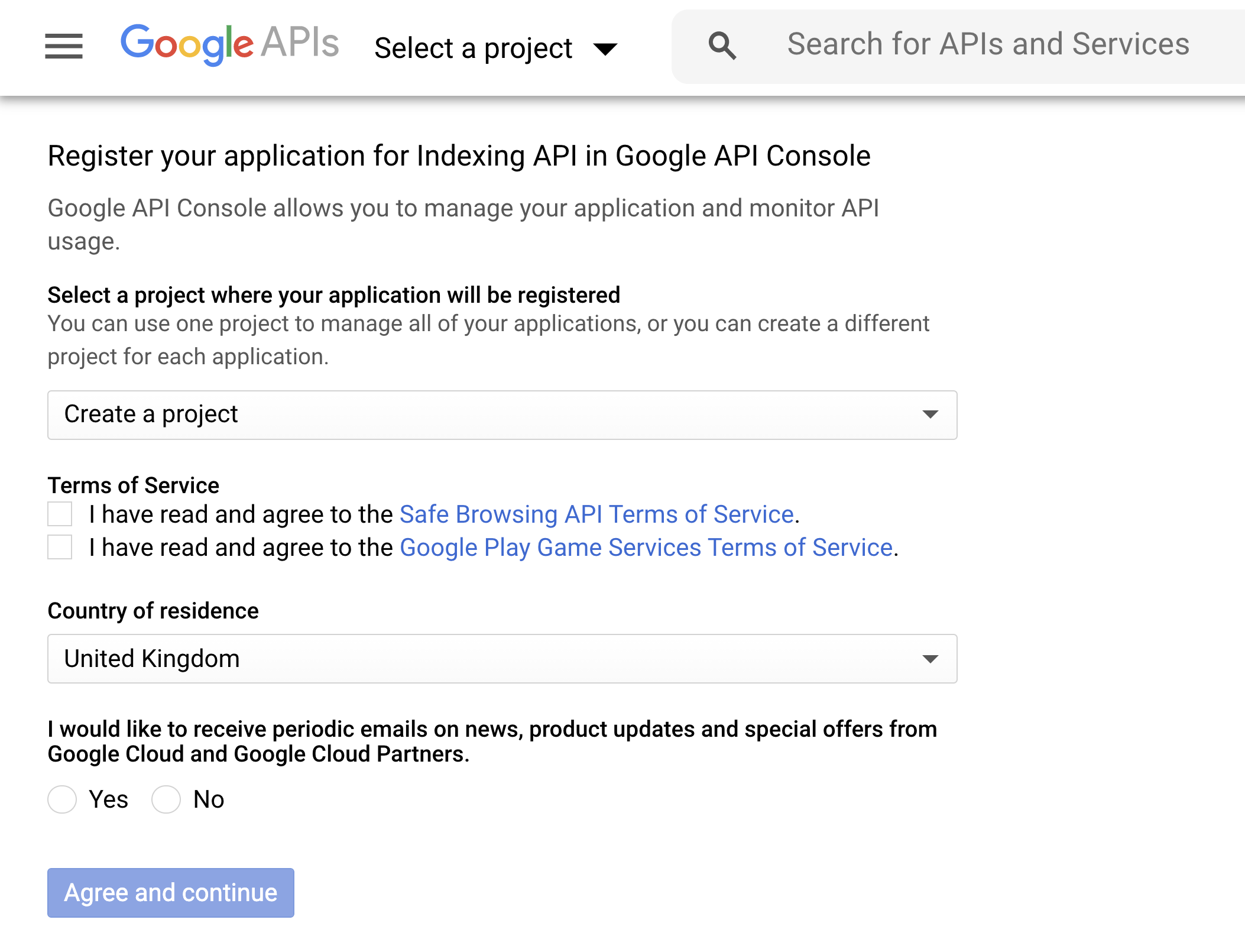Click the search magnifier icon
Viewport: 1245px width, 952px height.
(722, 46)
